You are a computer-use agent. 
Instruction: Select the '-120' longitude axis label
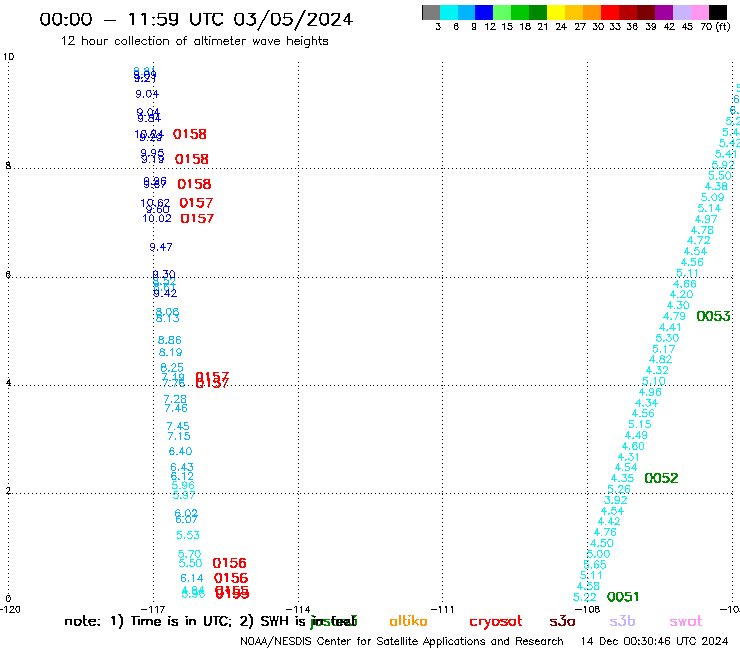(10, 609)
